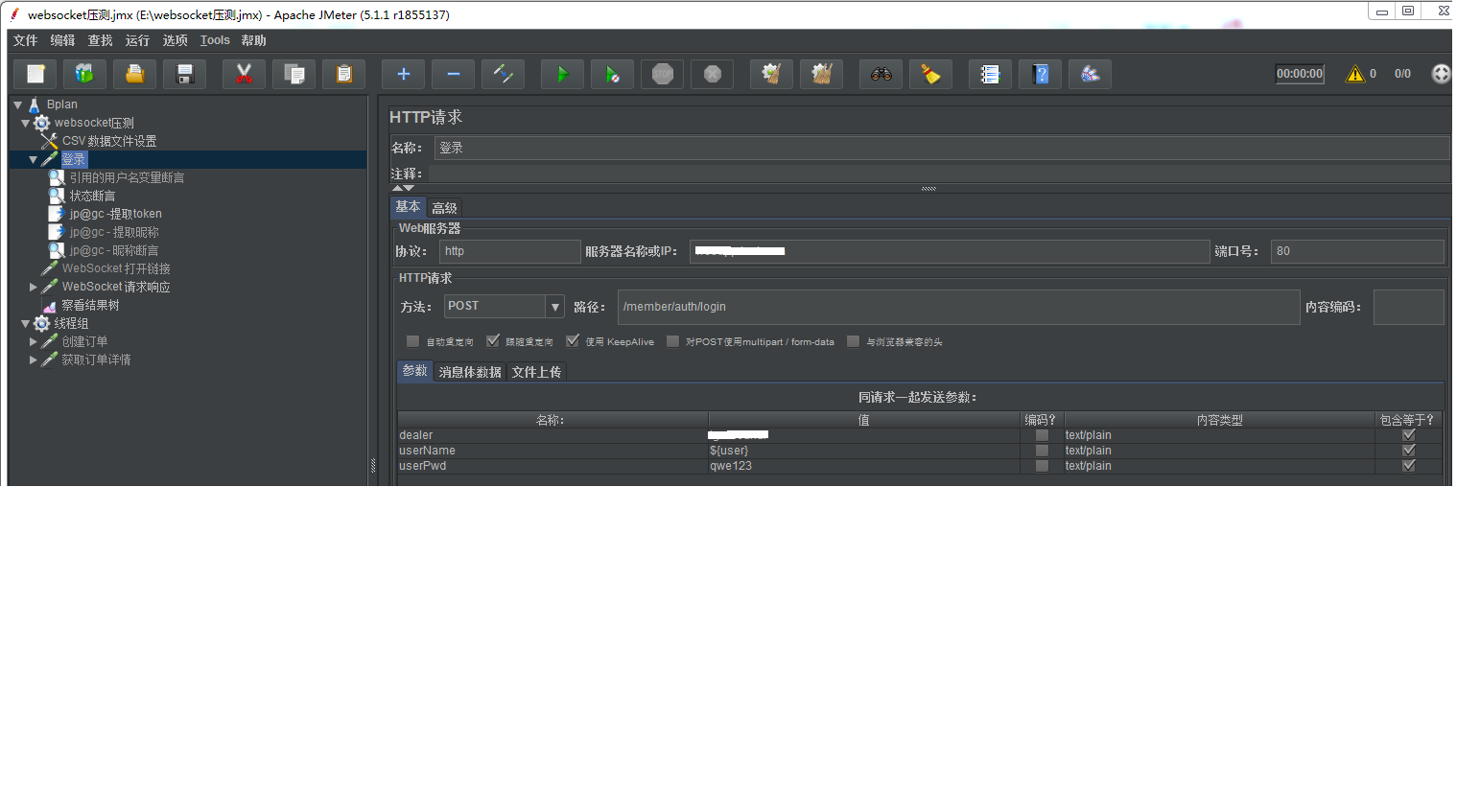Toggle the 使用 KeepAlive checkbox
This screenshot has width=1457, height=812.
pos(573,341)
